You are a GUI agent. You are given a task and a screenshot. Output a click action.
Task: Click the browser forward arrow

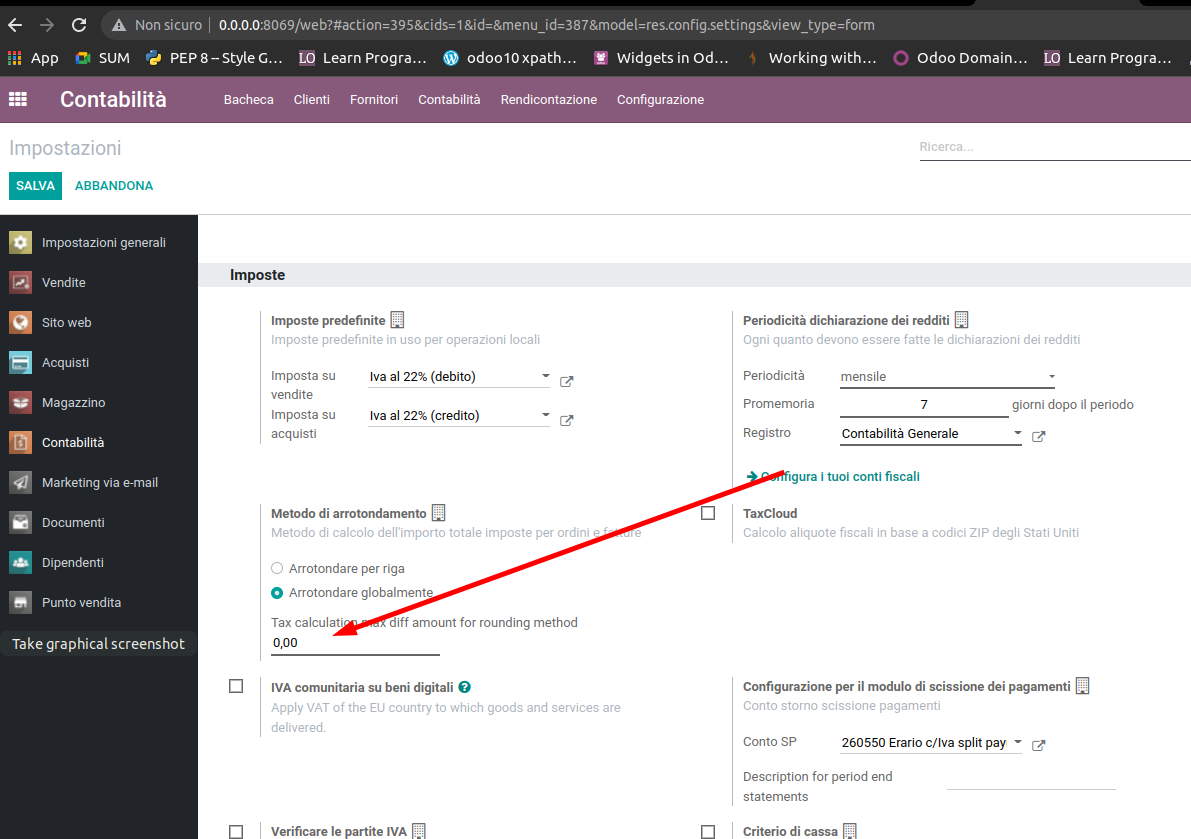pyautogui.click(x=47, y=25)
